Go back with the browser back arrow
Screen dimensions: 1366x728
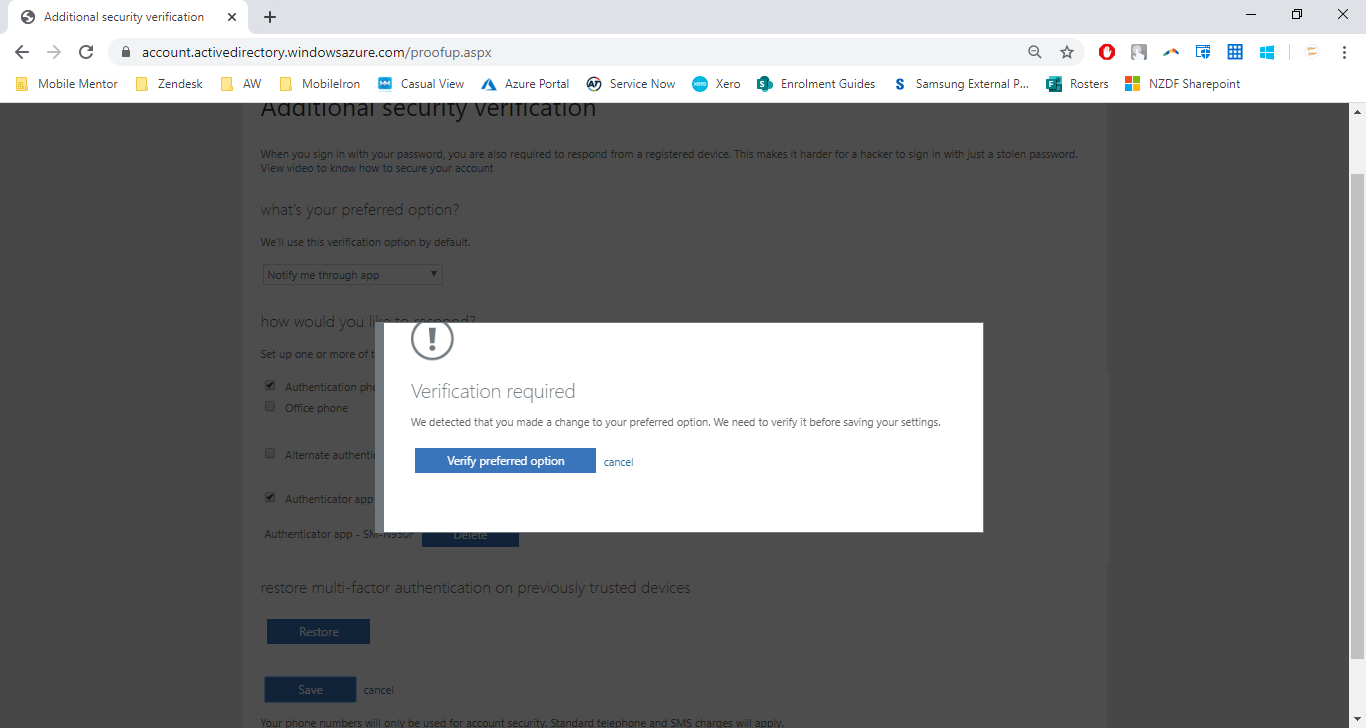22,52
